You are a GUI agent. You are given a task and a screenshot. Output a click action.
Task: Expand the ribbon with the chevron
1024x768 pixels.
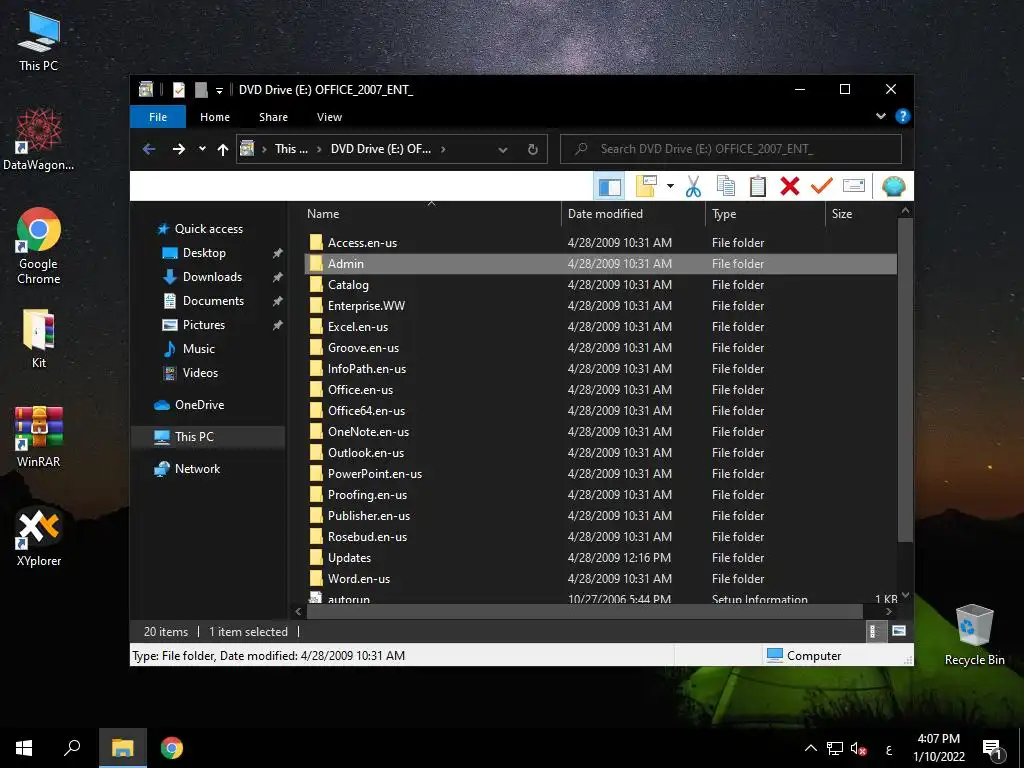(x=881, y=116)
